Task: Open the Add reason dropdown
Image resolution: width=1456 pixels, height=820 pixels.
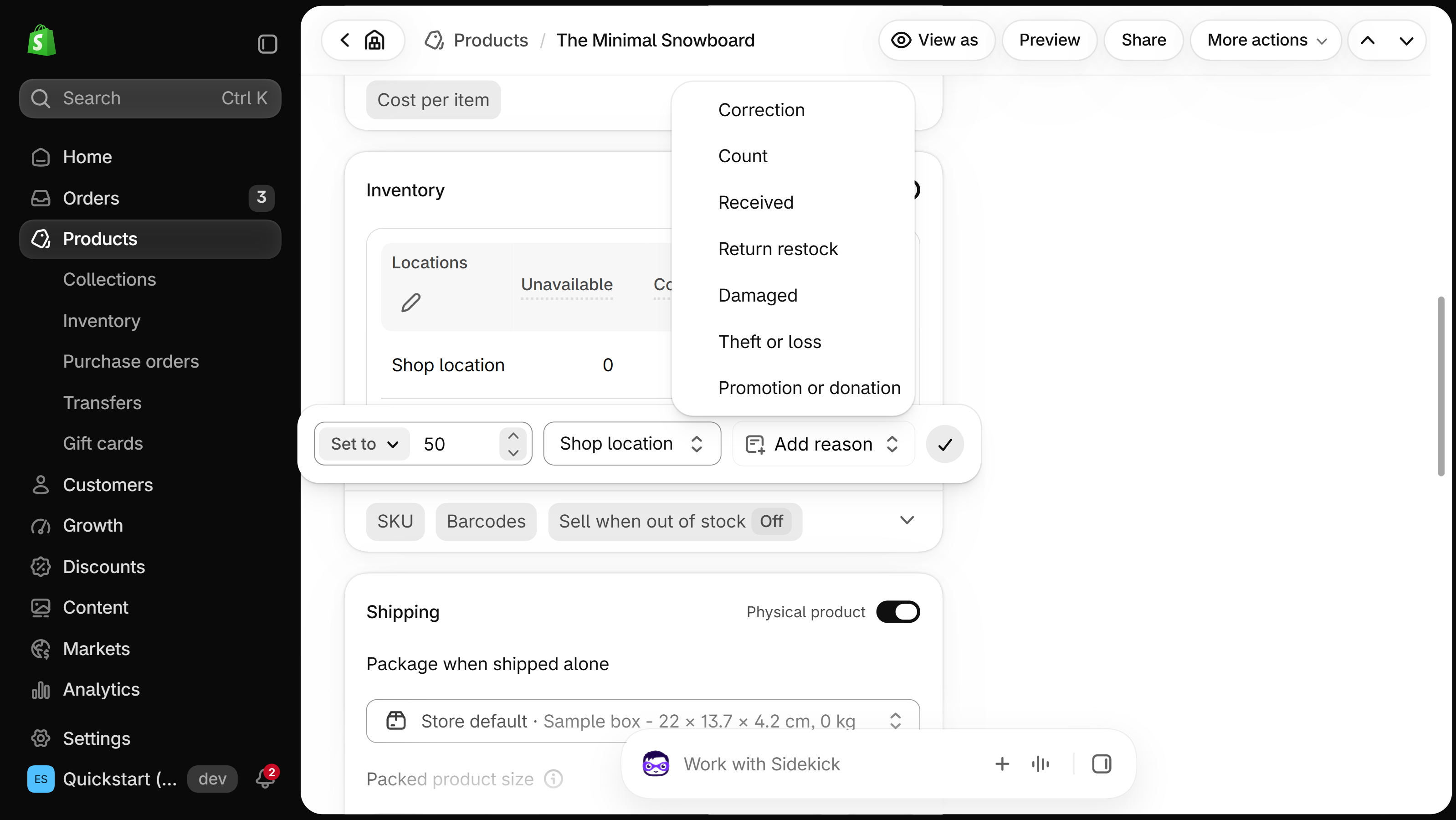Action: pyautogui.click(x=823, y=444)
